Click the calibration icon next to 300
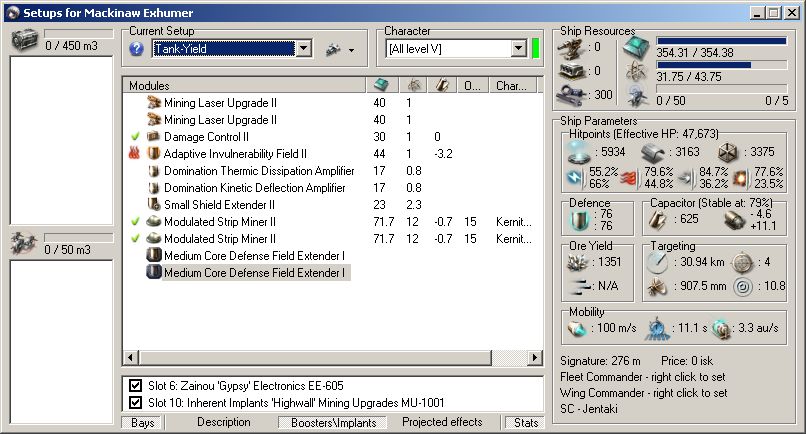Viewport: 806px width, 434px height. point(572,95)
